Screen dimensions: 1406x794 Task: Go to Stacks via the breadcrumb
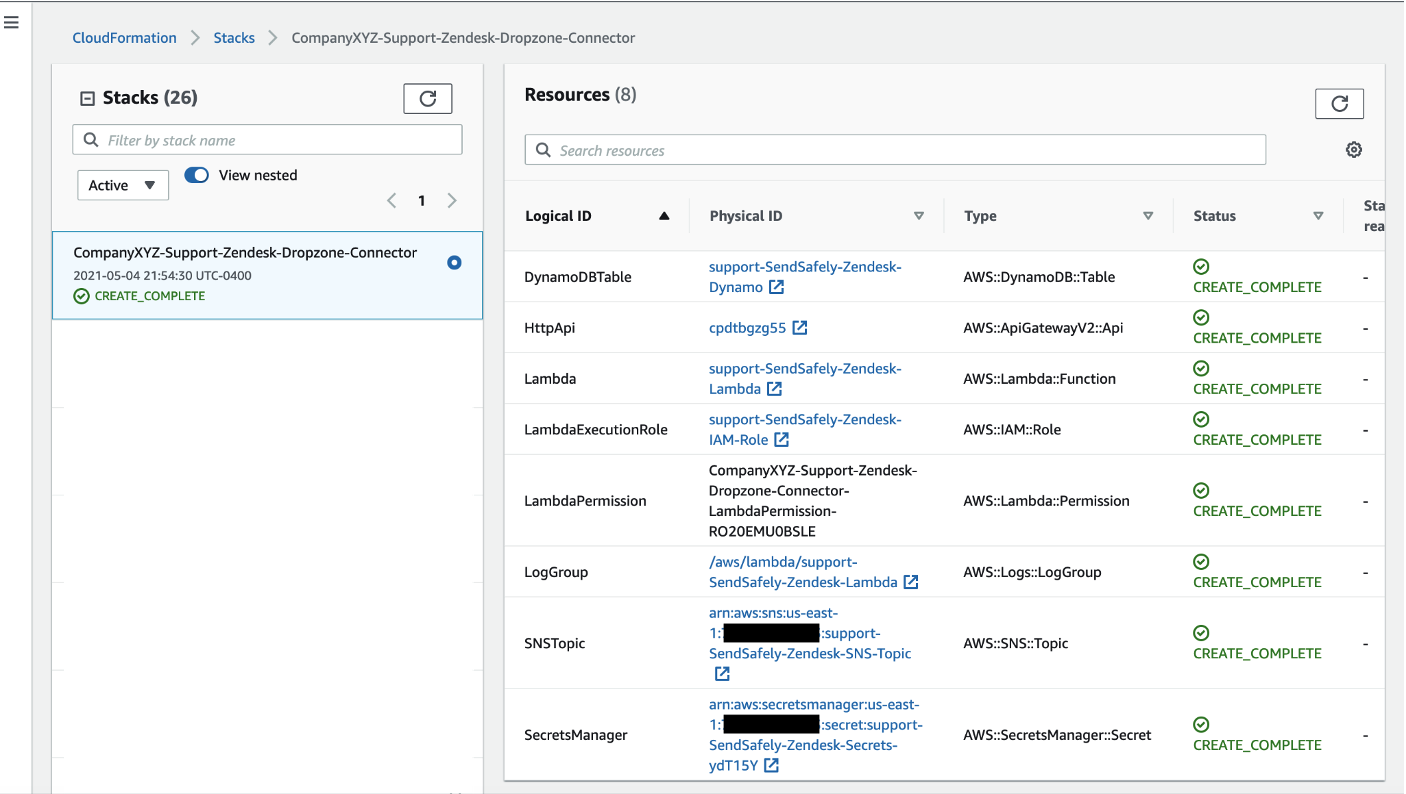click(x=234, y=37)
